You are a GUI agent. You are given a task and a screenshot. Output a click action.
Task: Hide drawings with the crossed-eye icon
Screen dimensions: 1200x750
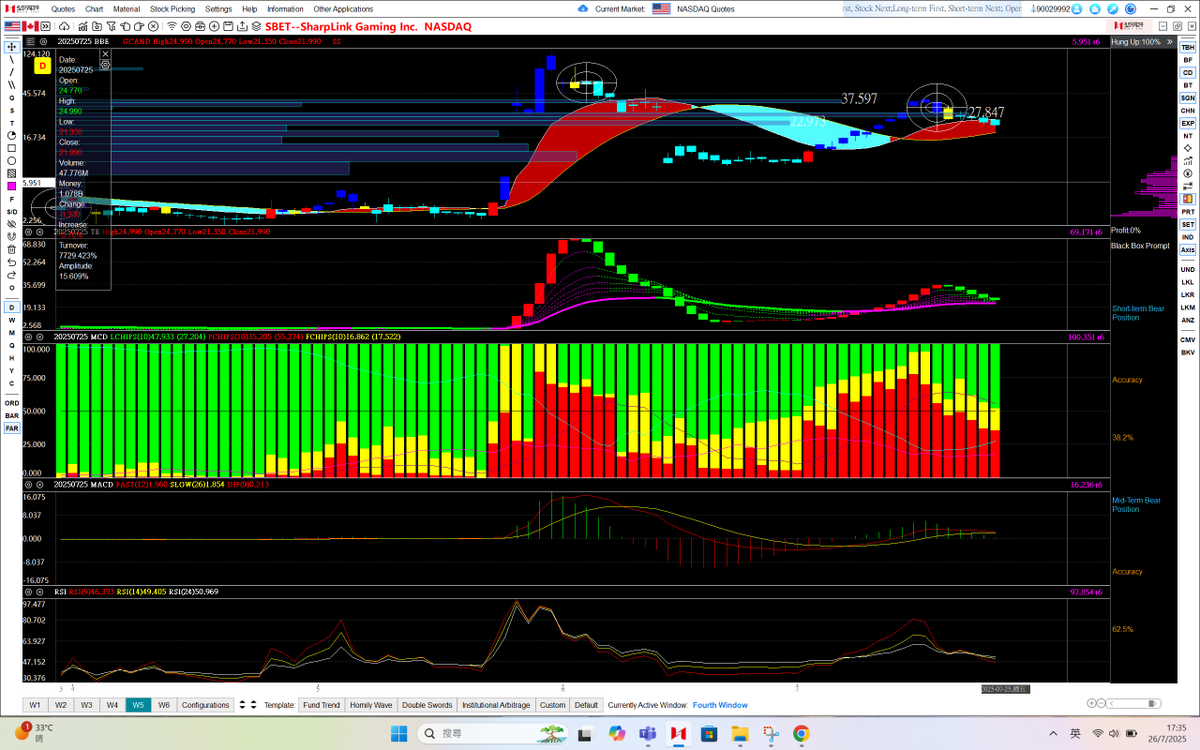pos(12,224)
